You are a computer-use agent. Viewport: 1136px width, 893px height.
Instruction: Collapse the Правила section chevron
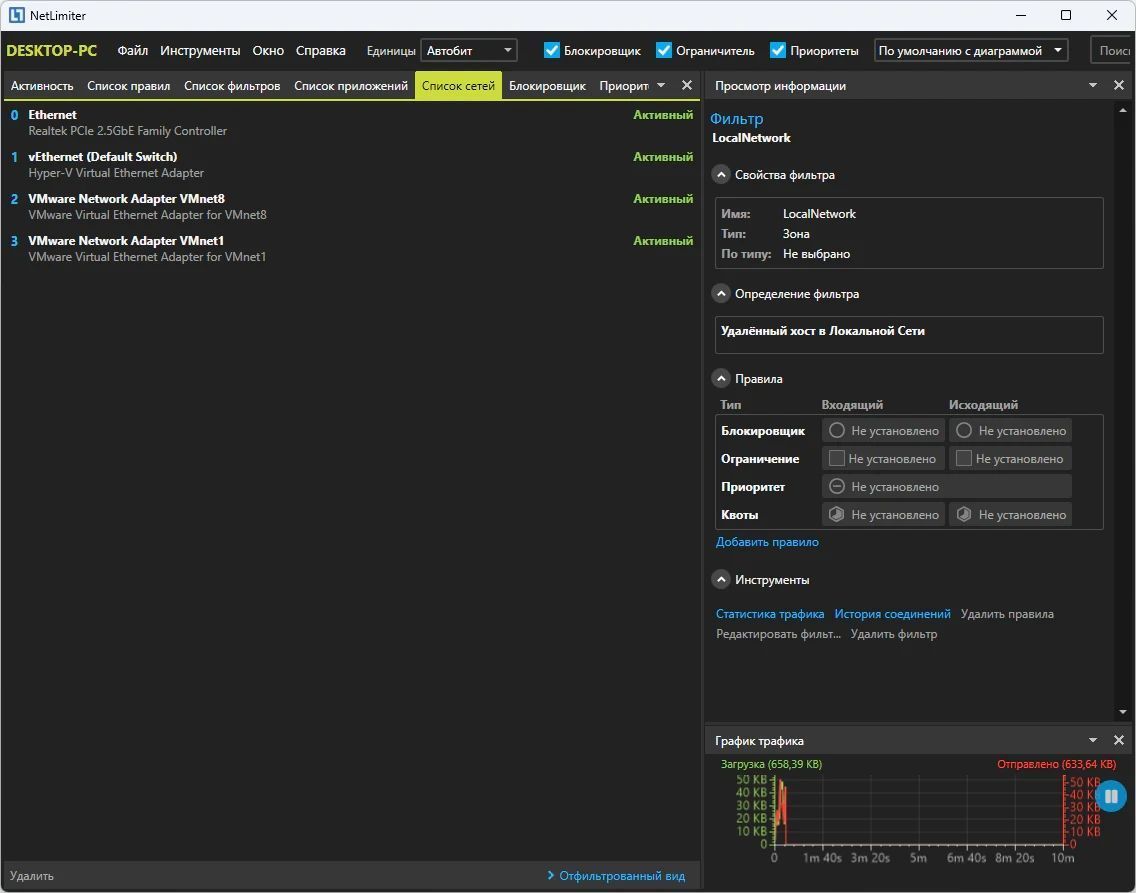[x=721, y=378]
